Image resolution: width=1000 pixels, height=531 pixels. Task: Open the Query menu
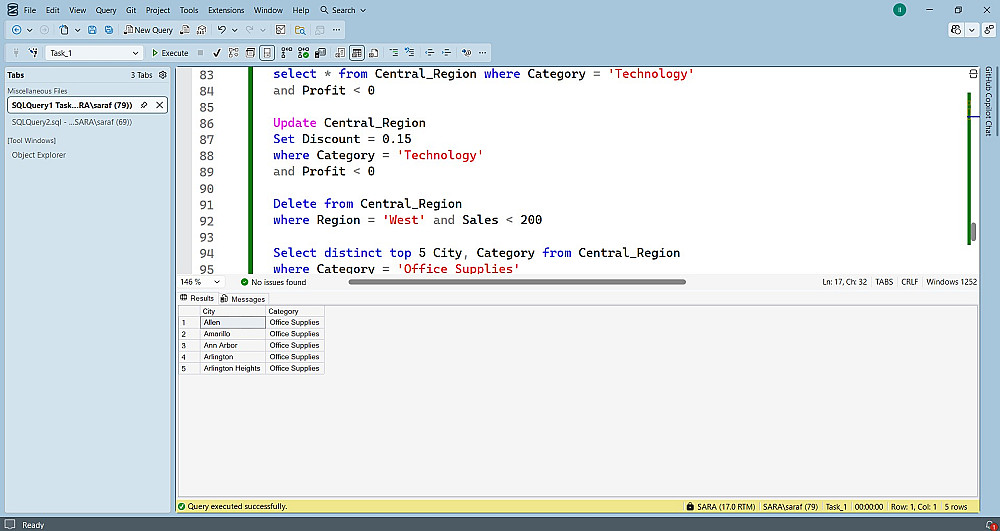click(106, 10)
